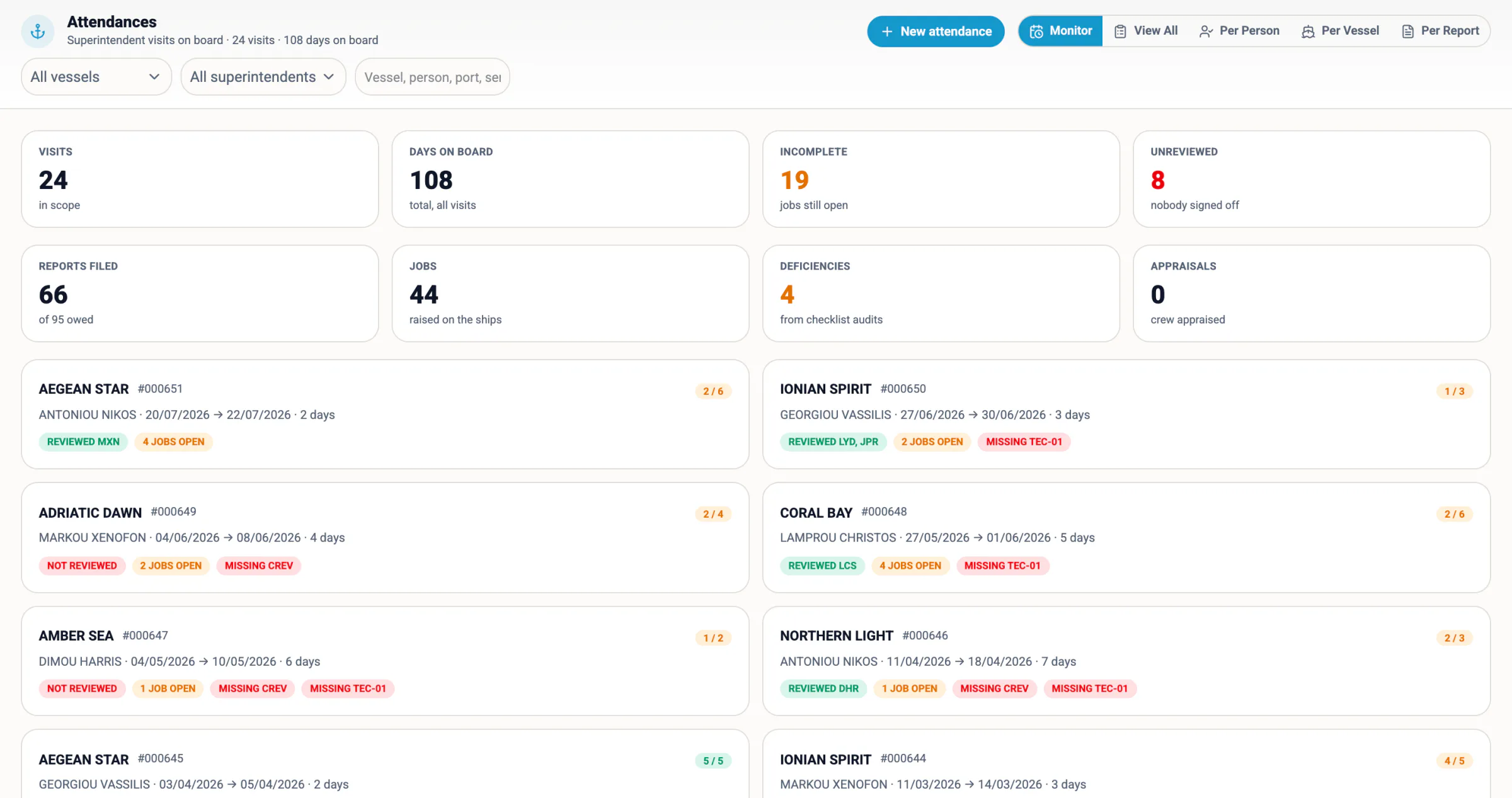Image resolution: width=1512 pixels, height=798 pixels.
Task: Open the Per Person tab
Action: [1239, 31]
